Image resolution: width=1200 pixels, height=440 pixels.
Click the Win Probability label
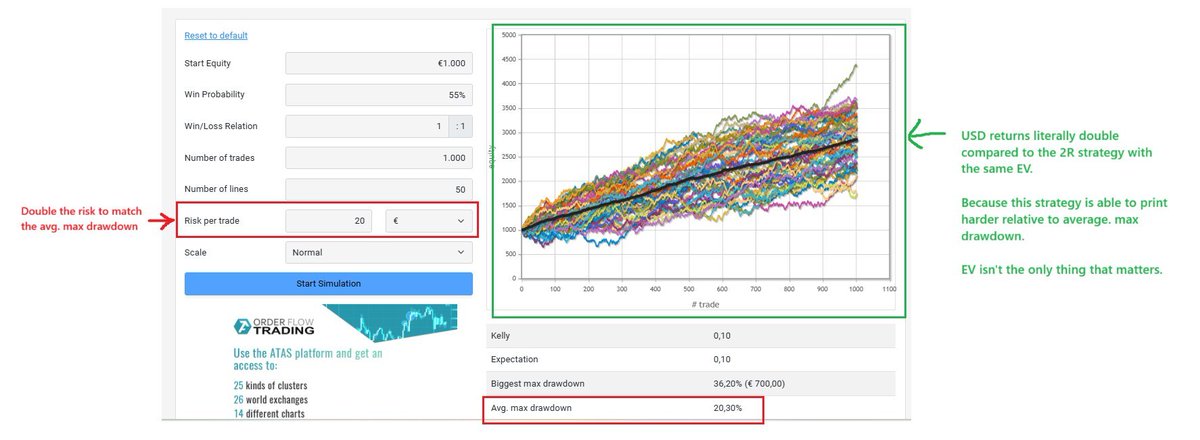[214, 95]
